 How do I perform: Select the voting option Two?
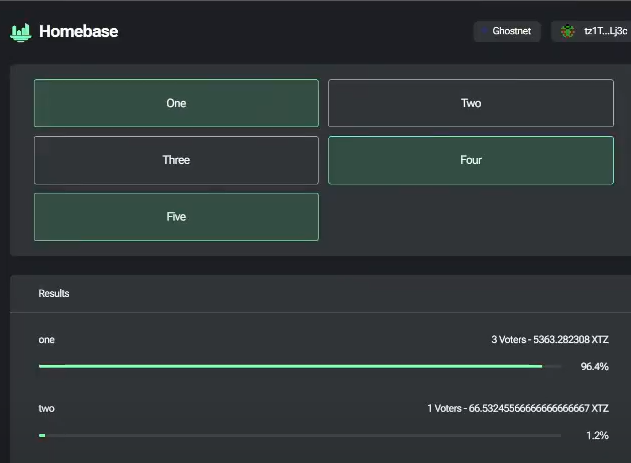[470, 103]
